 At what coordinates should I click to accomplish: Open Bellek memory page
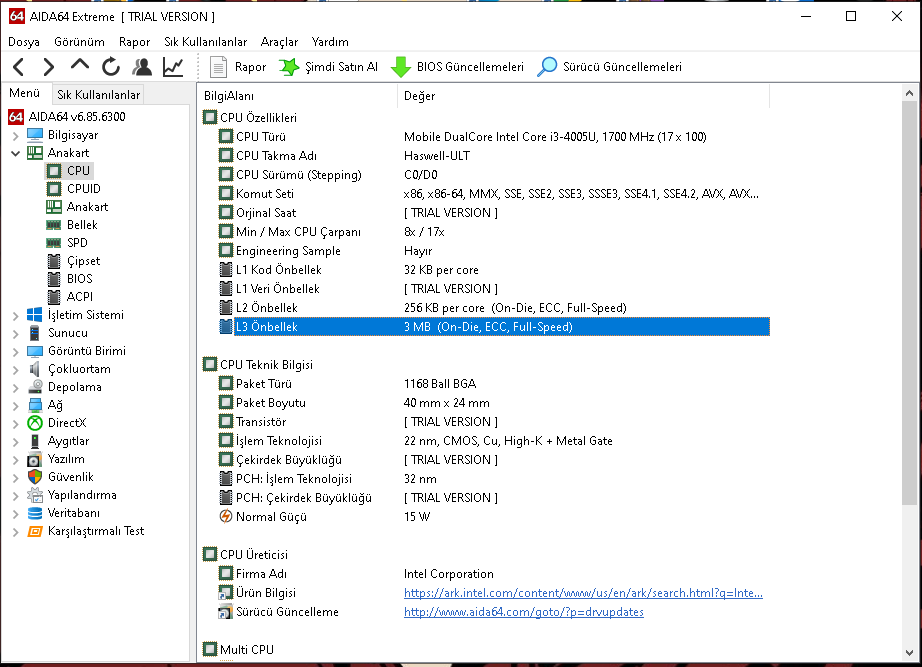pos(82,225)
